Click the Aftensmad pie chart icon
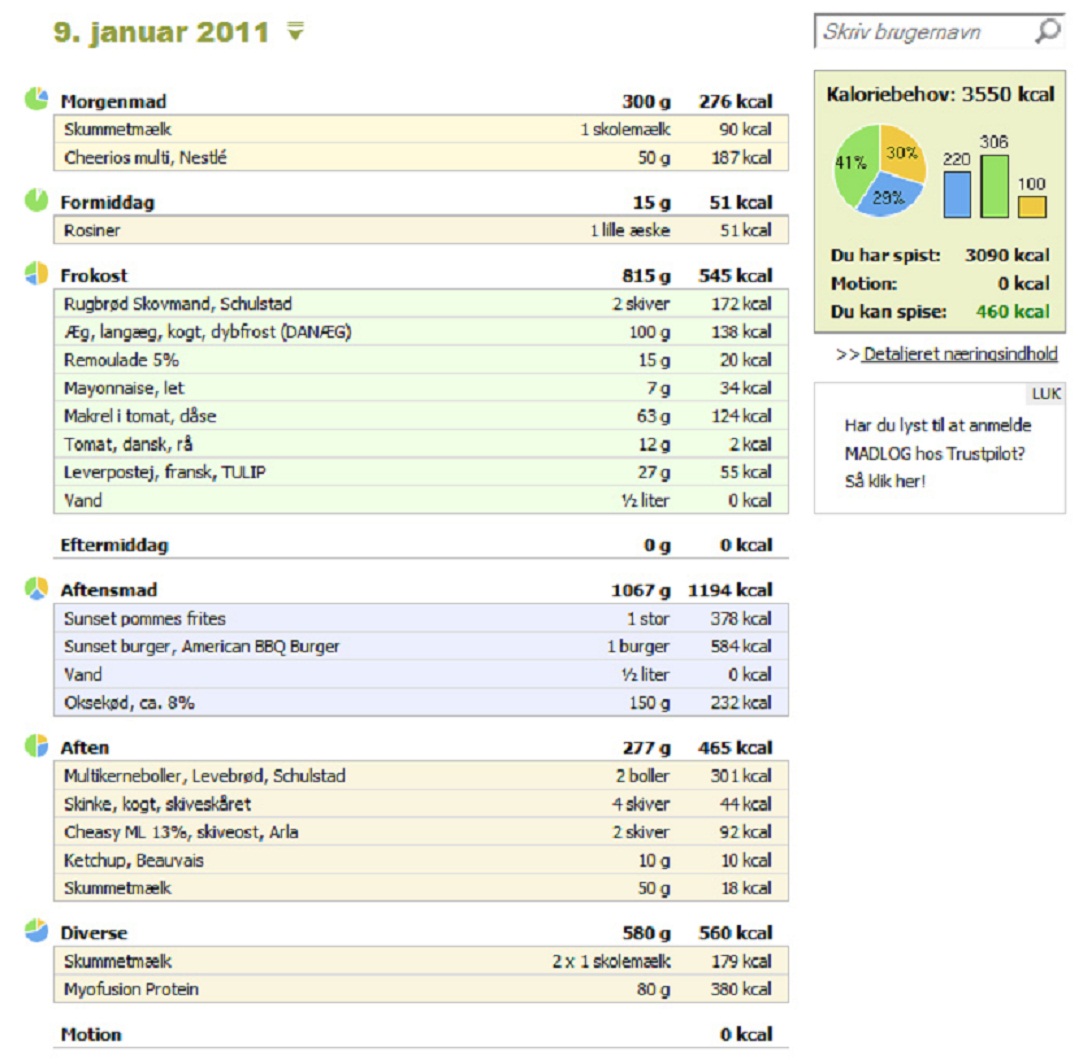The image size is (1079, 1064). pyautogui.click(x=36, y=588)
